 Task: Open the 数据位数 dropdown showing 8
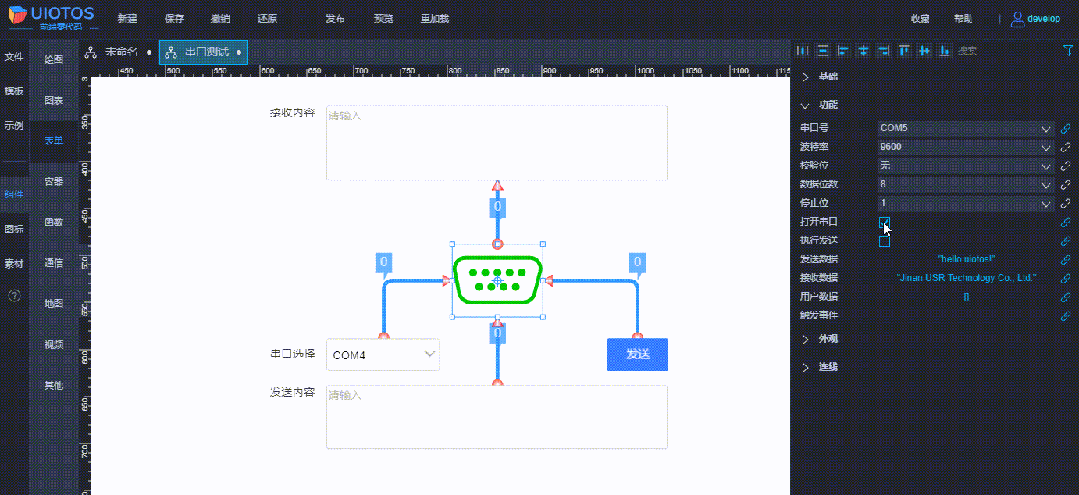pyautogui.click(x=966, y=185)
